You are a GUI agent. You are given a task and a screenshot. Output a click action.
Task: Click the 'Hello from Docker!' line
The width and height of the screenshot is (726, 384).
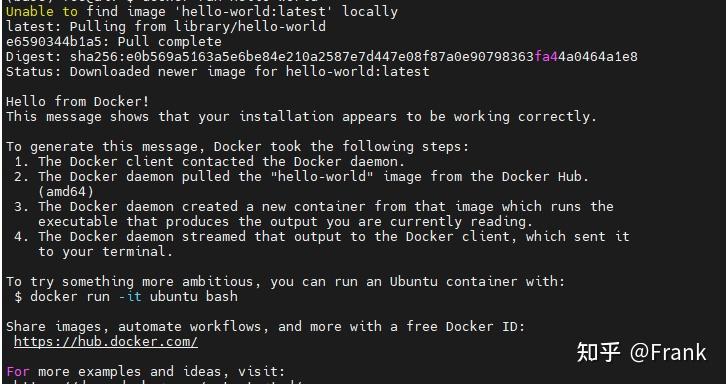pyautogui.click(x=78, y=101)
